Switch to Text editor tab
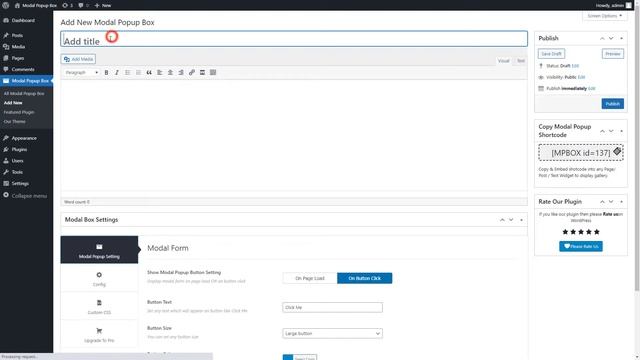The height and width of the screenshot is (360, 640). (520, 61)
